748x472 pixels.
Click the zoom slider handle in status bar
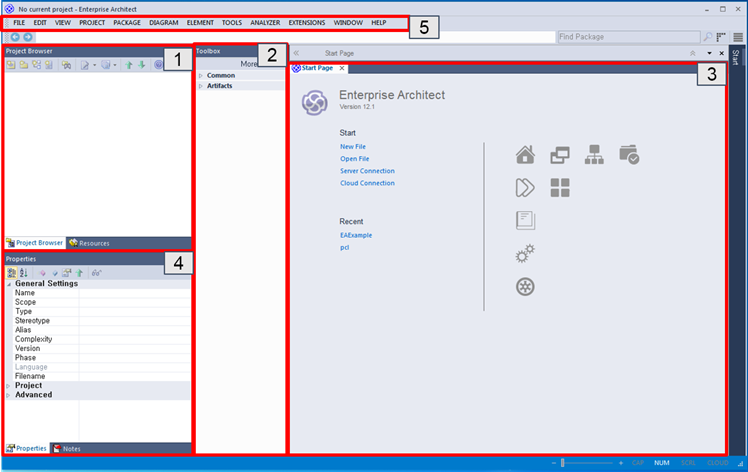[563, 463]
